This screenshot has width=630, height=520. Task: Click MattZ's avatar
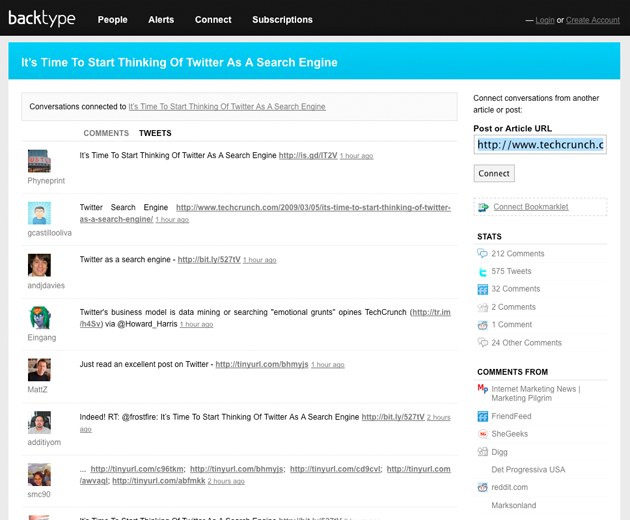pyautogui.click(x=39, y=370)
